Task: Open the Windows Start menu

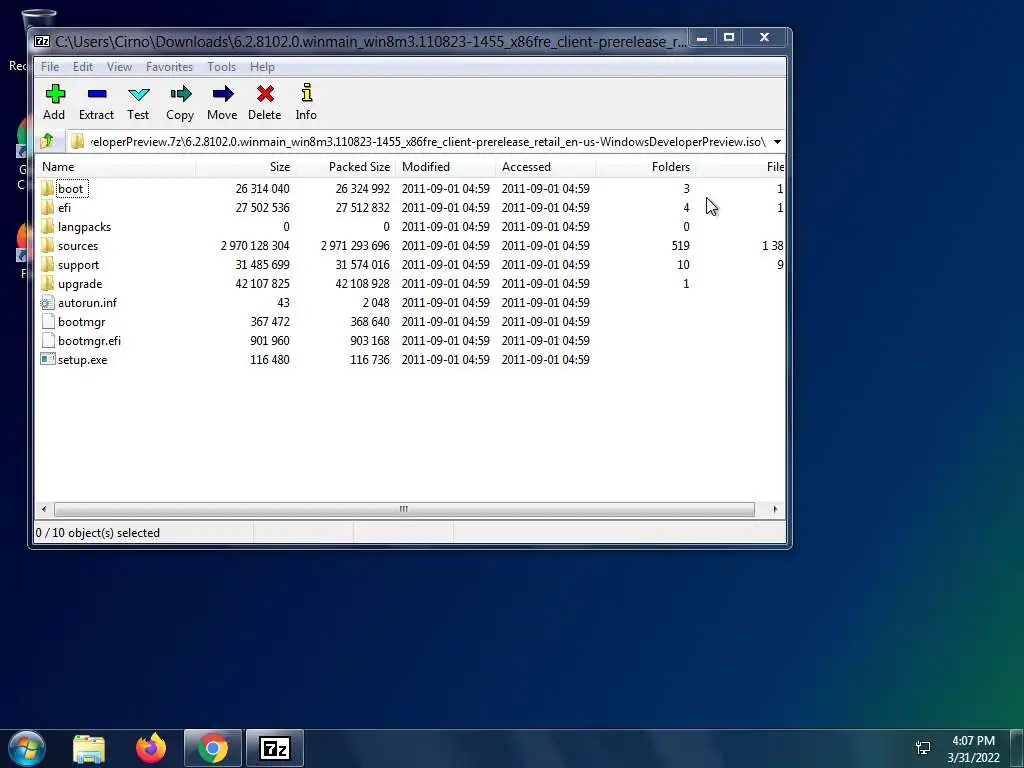Action: tap(26, 748)
